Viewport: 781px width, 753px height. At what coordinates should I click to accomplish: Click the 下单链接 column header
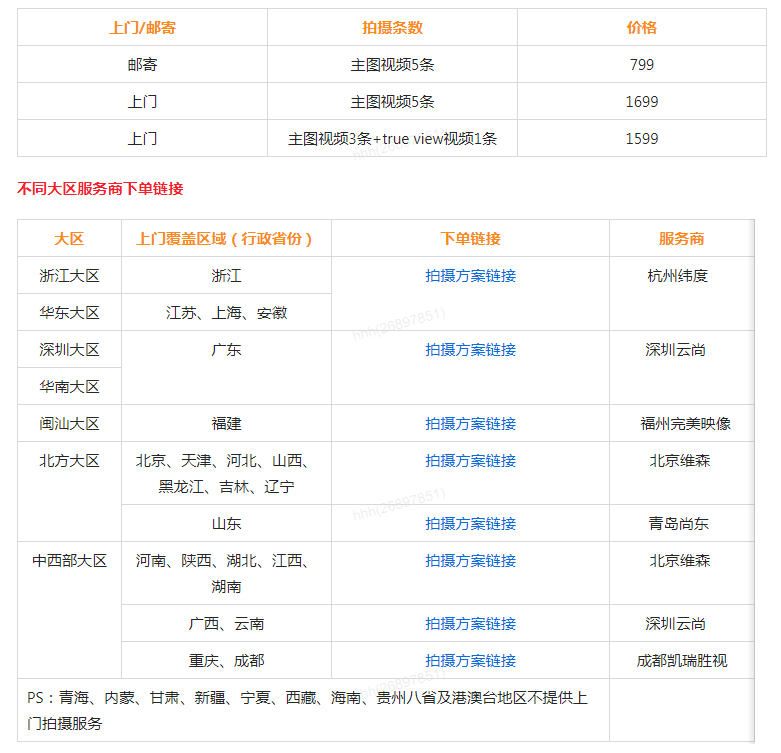[x=470, y=239]
